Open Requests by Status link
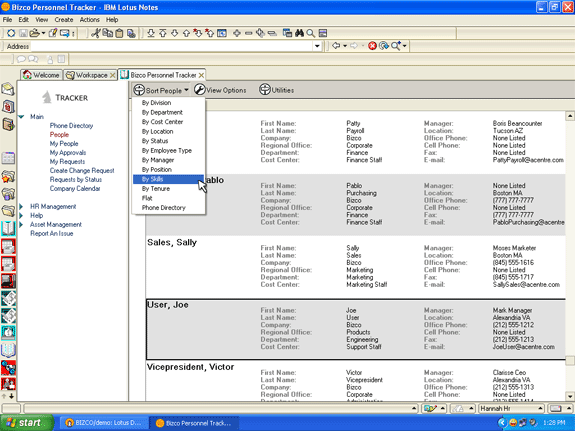 coord(76,179)
